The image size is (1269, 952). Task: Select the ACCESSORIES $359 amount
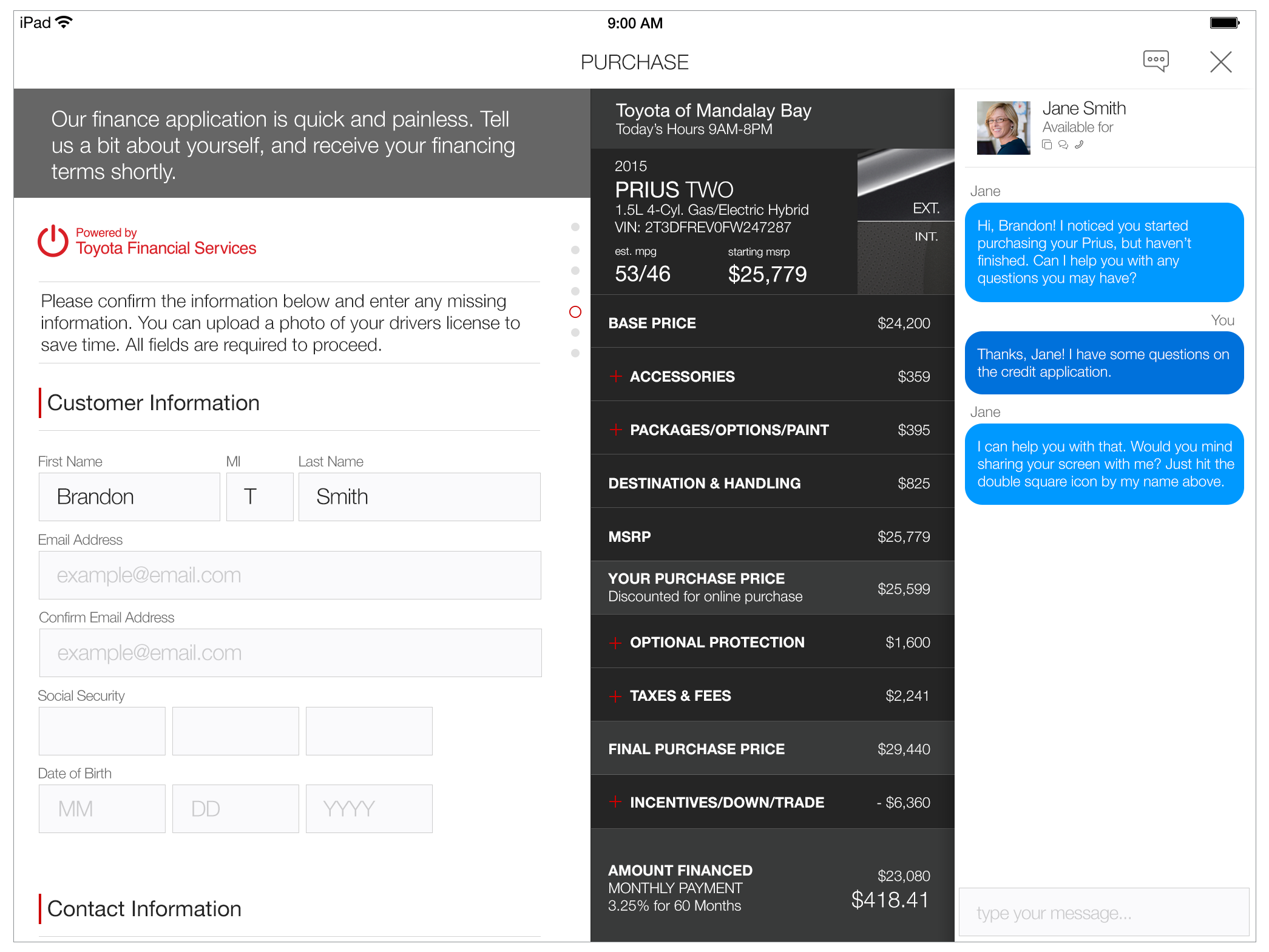[913, 377]
